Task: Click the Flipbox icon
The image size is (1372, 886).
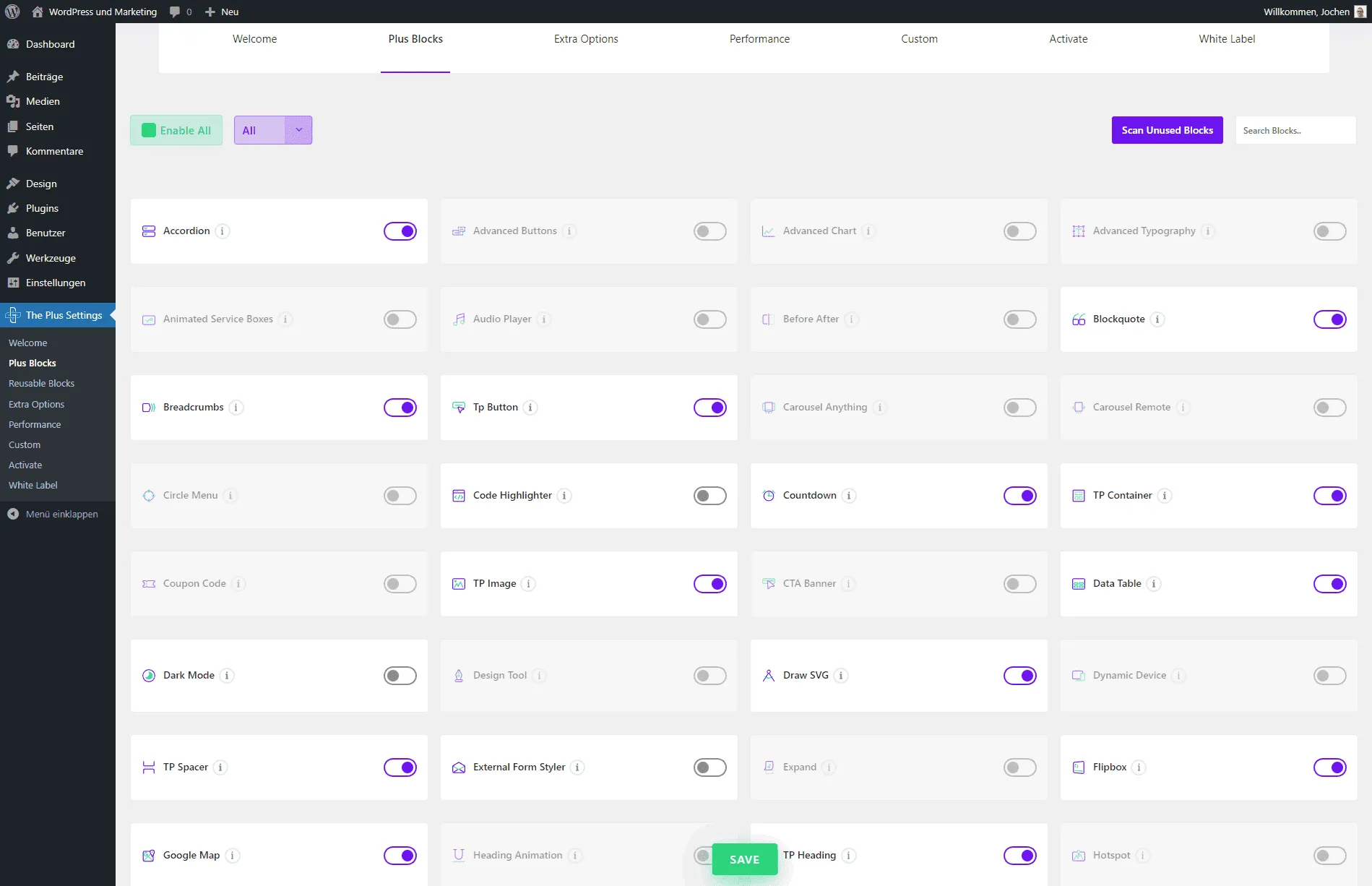Action: [1079, 767]
